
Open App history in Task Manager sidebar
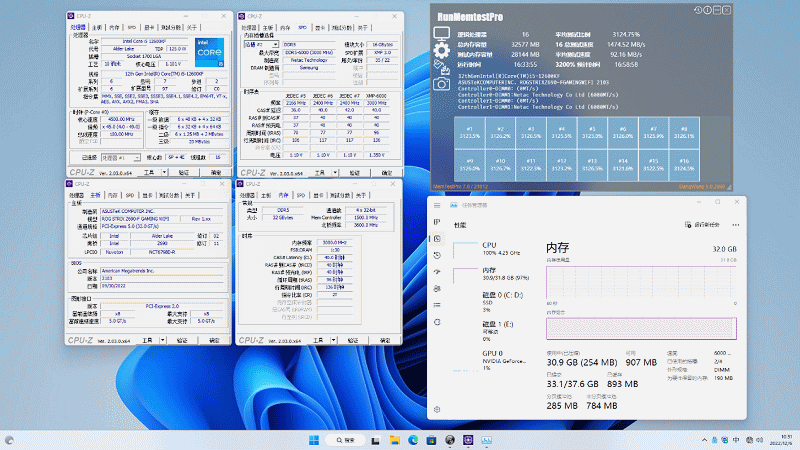(436, 254)
